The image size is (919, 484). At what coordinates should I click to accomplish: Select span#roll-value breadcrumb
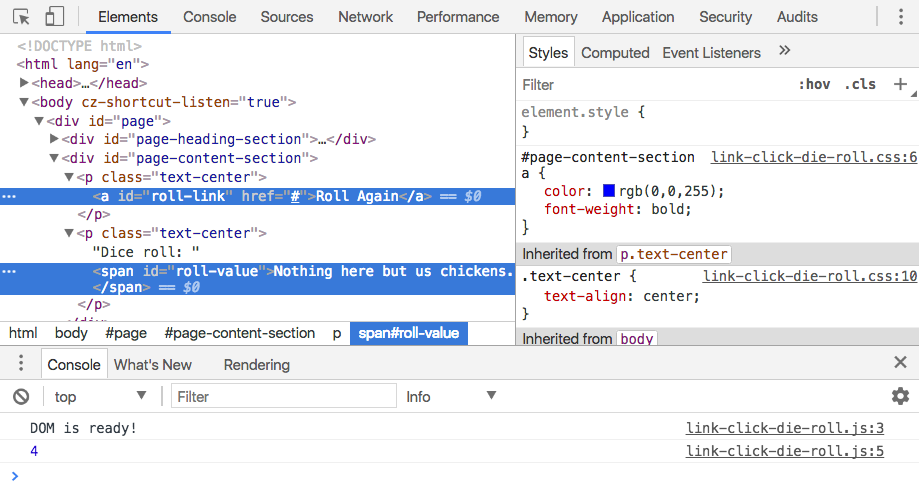pos(409,333)
